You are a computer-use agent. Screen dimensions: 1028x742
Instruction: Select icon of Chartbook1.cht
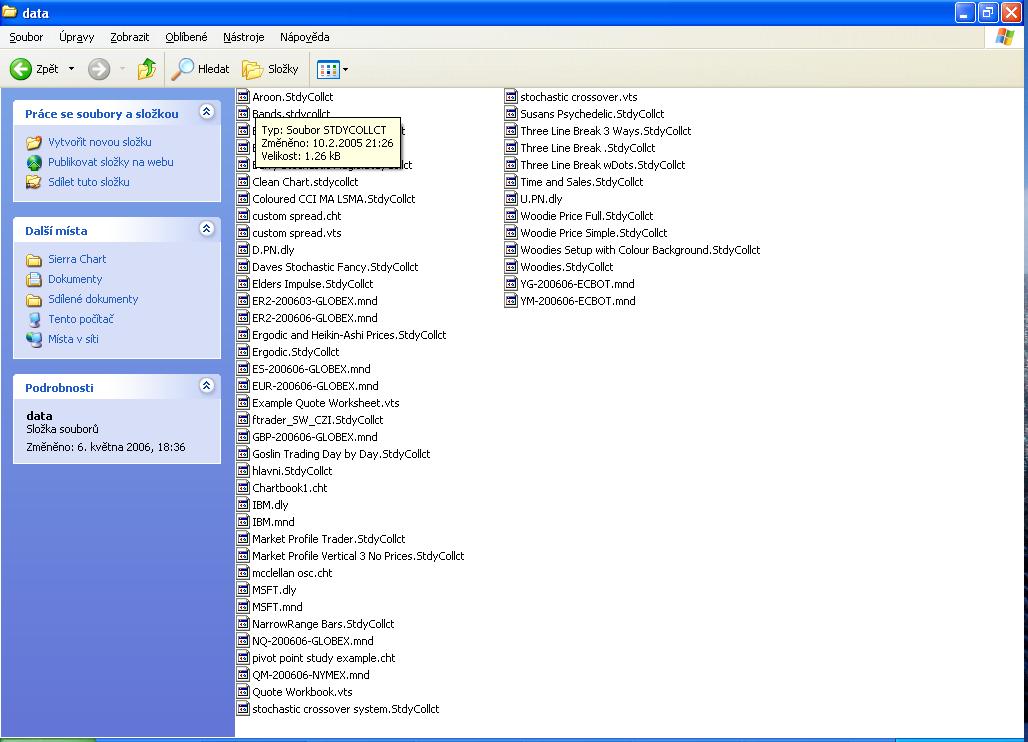tap(243, 488)
